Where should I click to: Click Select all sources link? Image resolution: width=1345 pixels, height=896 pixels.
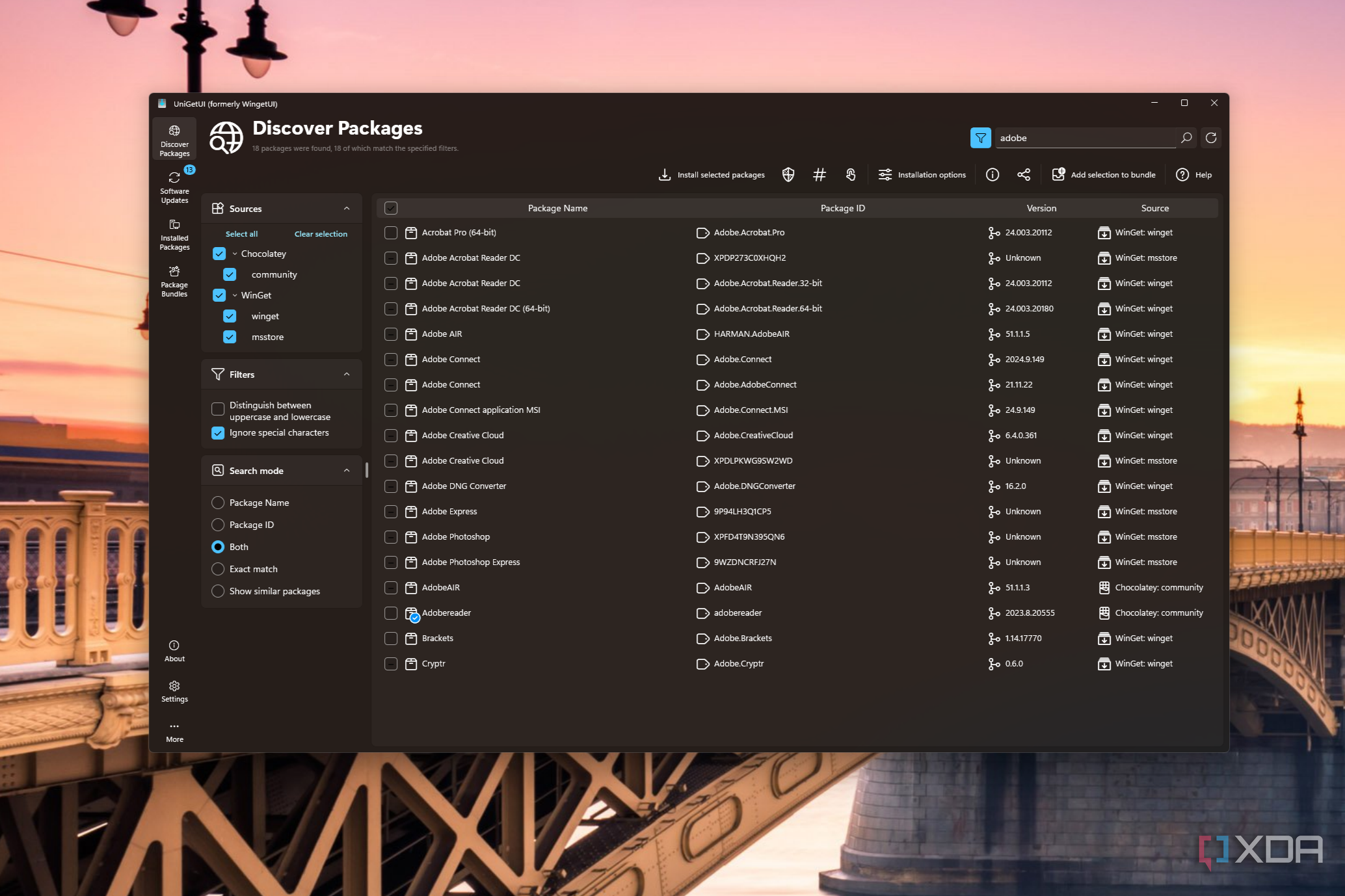(x=241, y=234)
